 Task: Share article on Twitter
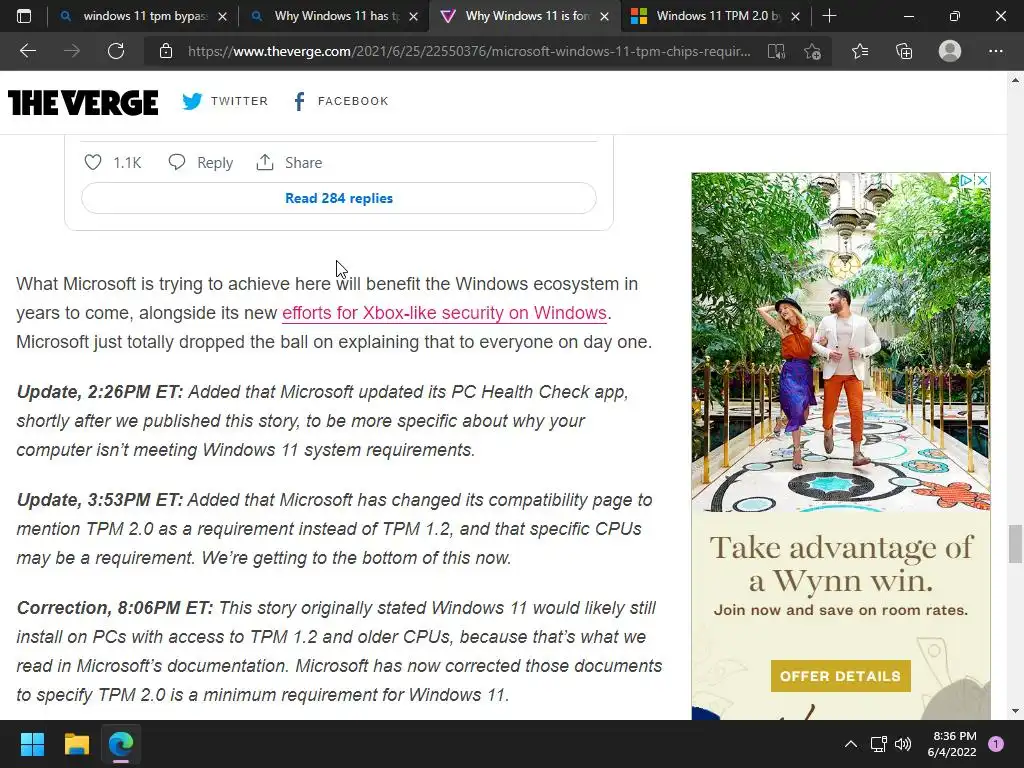[225, 101]
